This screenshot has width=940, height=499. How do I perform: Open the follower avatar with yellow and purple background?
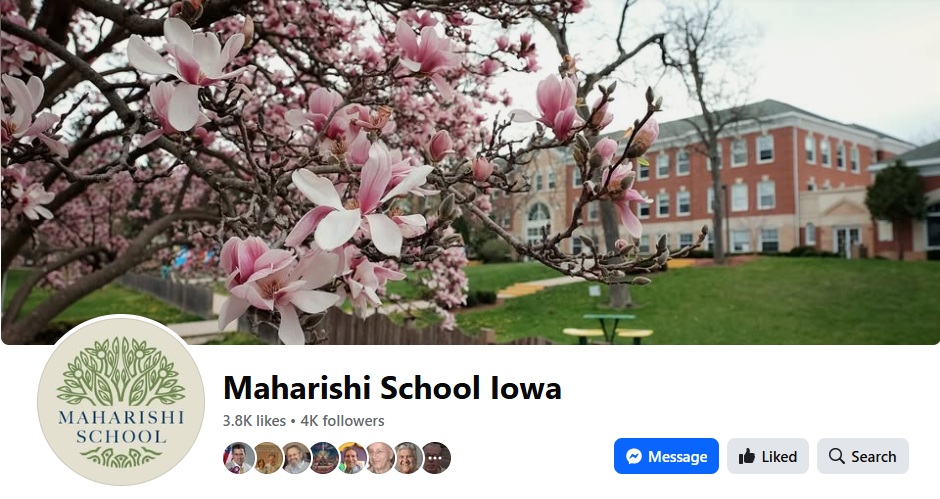(352, 458)
